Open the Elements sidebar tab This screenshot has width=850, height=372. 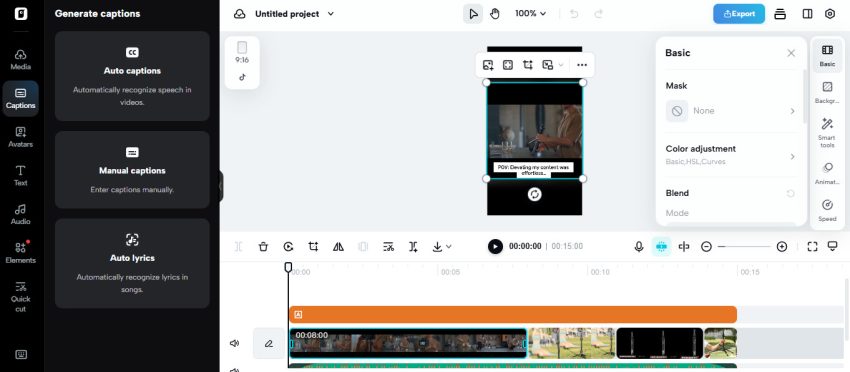[x=21, y=253]
